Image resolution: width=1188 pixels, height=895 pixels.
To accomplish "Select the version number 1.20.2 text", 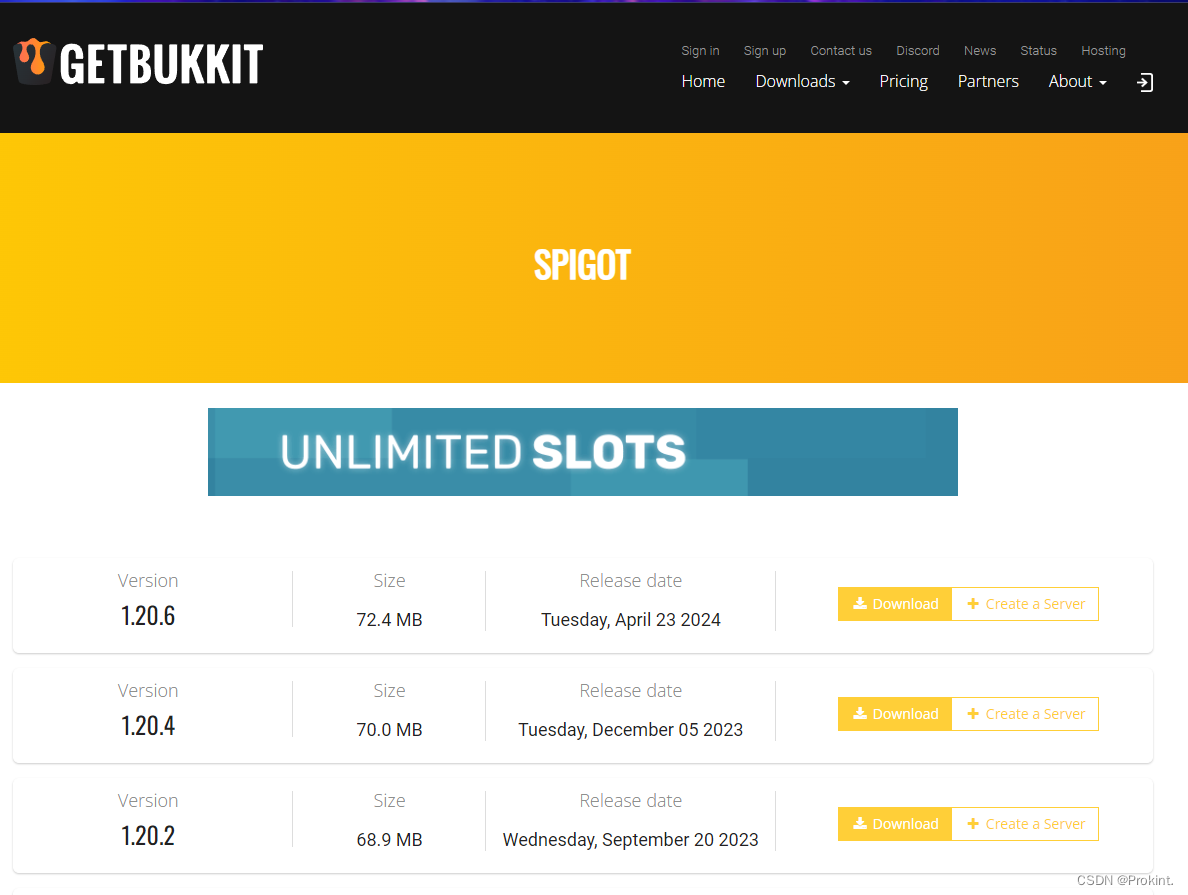I will tap(148, 836).
